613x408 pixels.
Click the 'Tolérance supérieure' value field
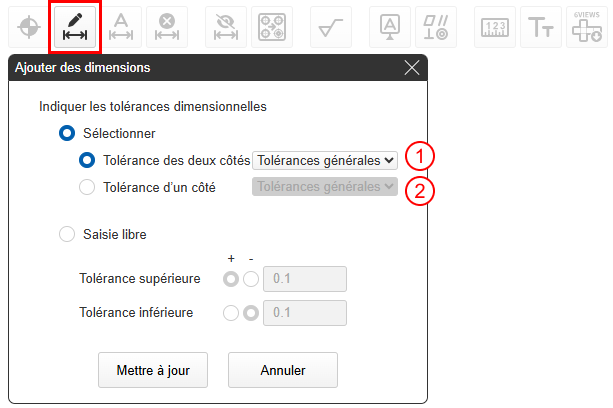point(304,279)
